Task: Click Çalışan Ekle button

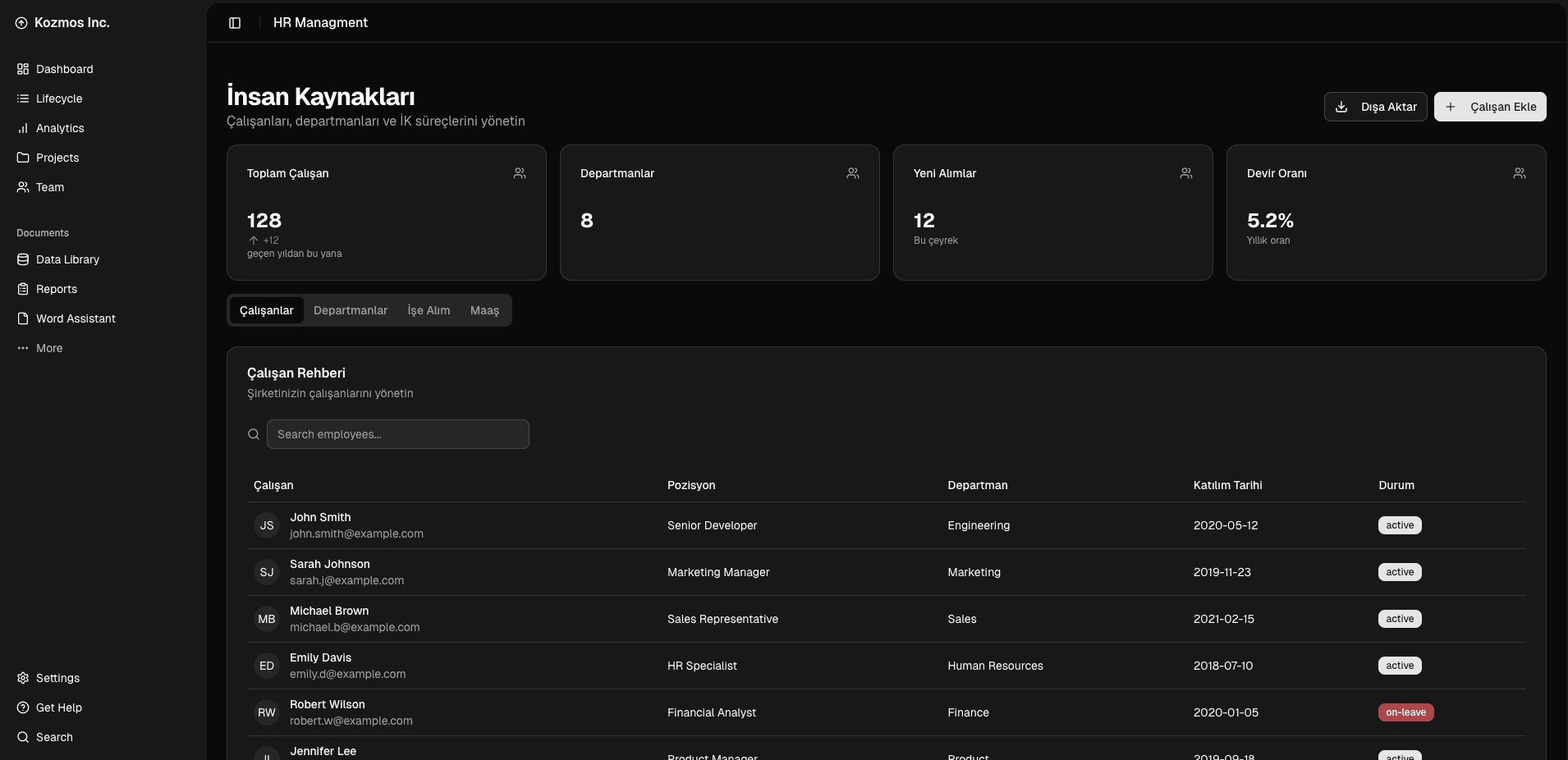Action: tap(1490, 107)
